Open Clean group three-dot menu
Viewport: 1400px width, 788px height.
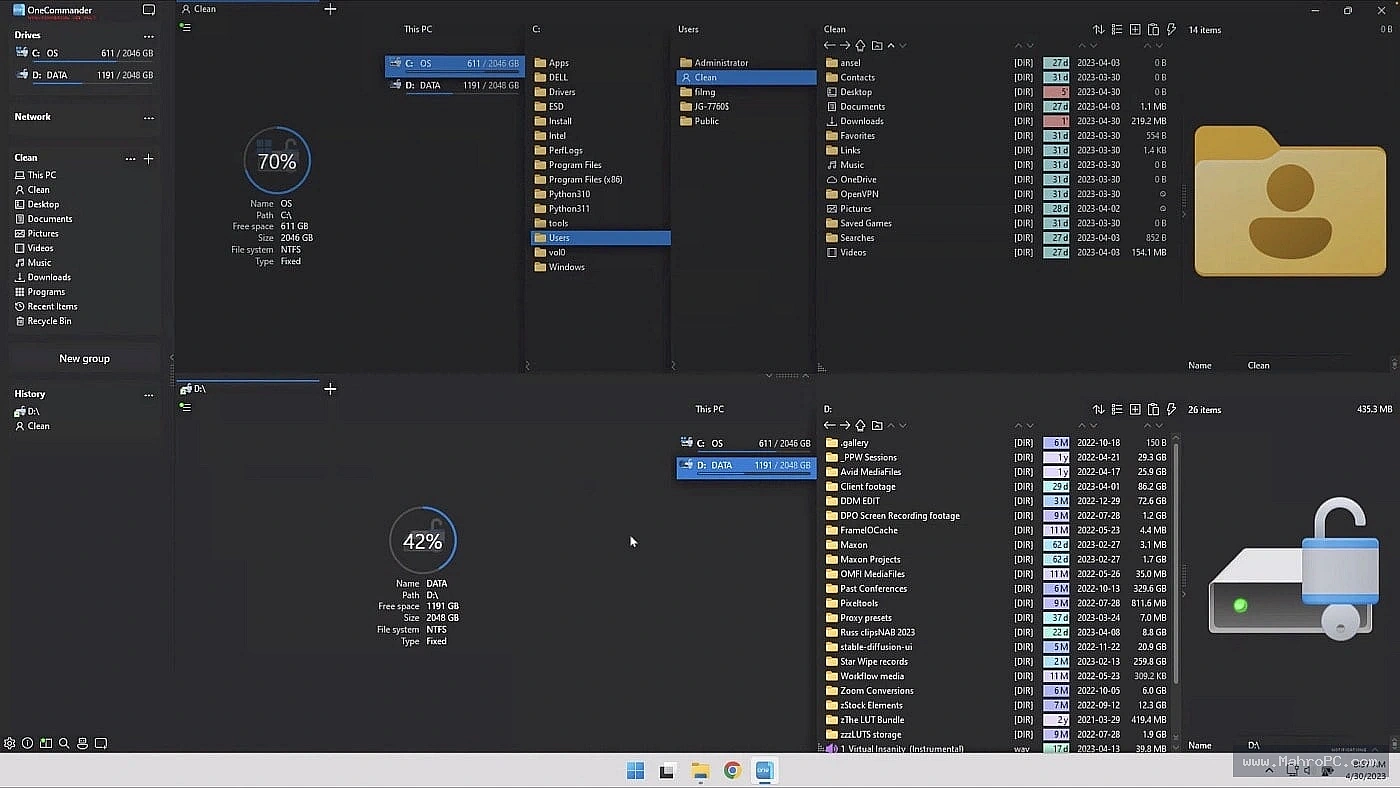point(130,158)
